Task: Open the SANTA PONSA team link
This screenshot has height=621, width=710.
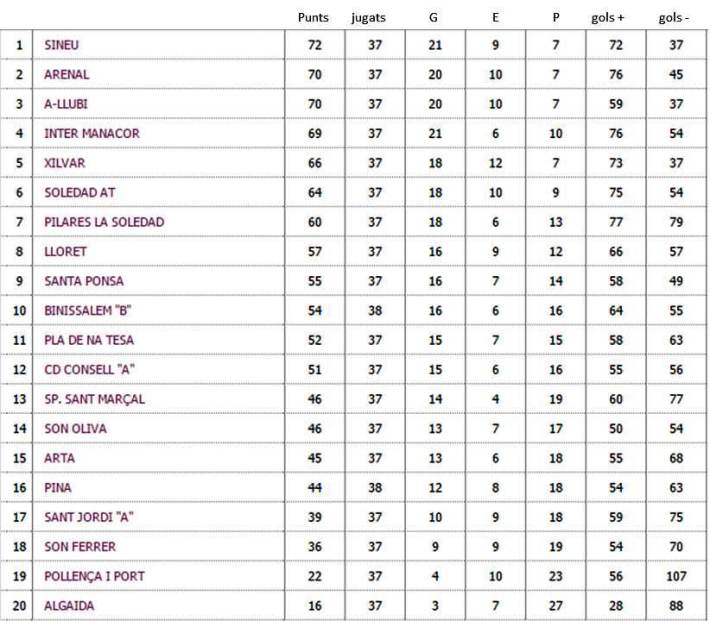Action: 84,281
